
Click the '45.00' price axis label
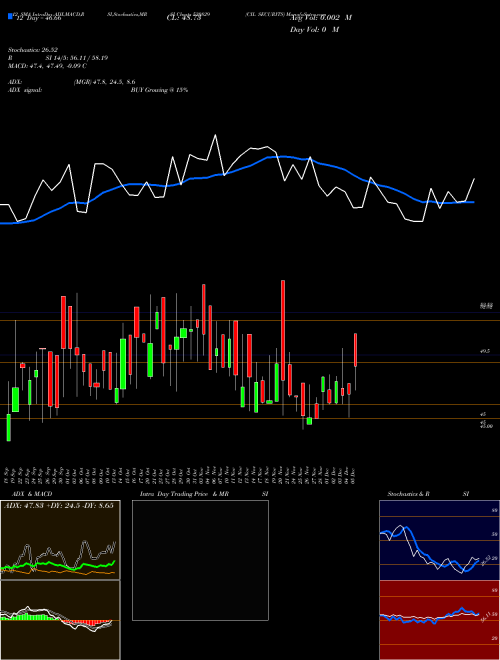[486, 426]
